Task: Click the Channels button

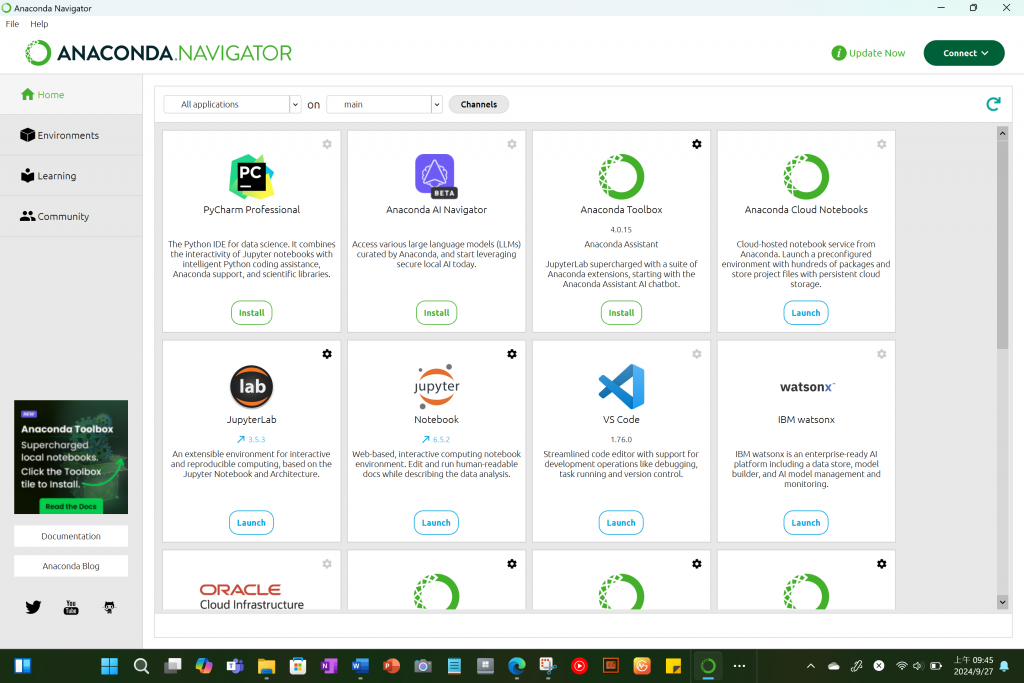Action: pos(479,104)
